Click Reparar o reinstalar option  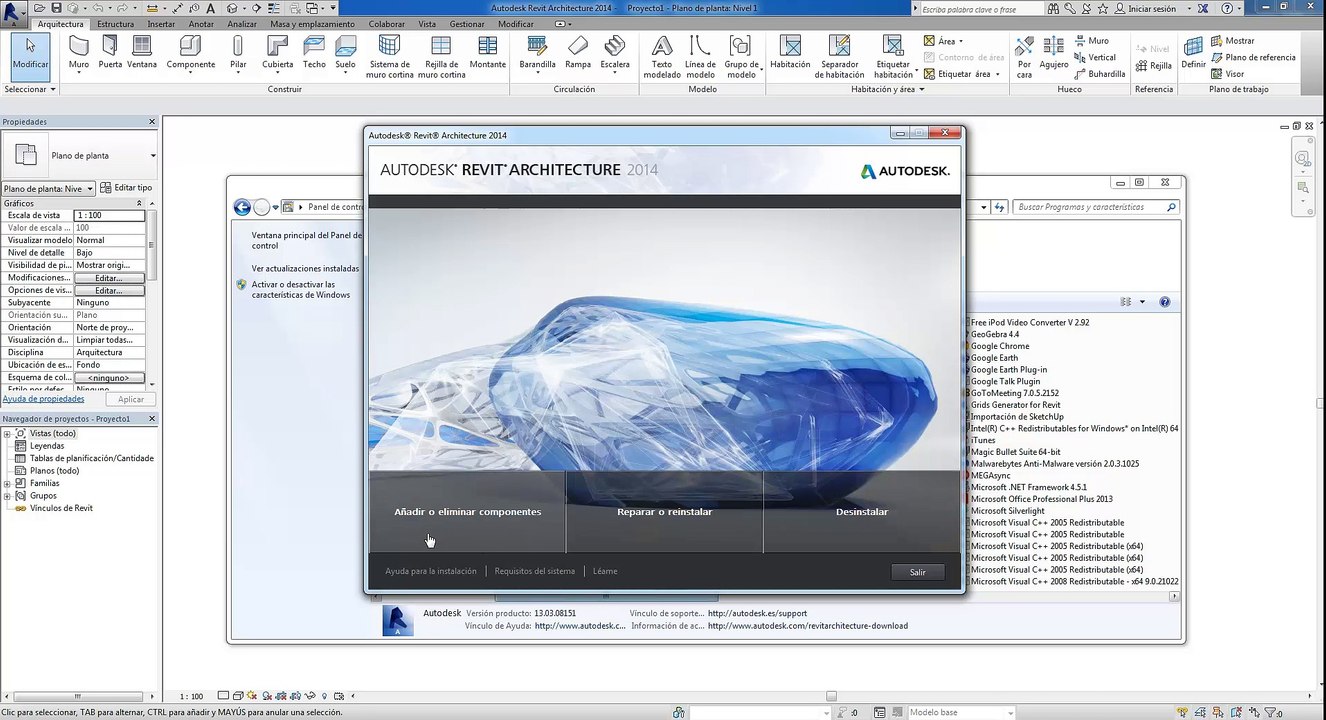(664, 512)
